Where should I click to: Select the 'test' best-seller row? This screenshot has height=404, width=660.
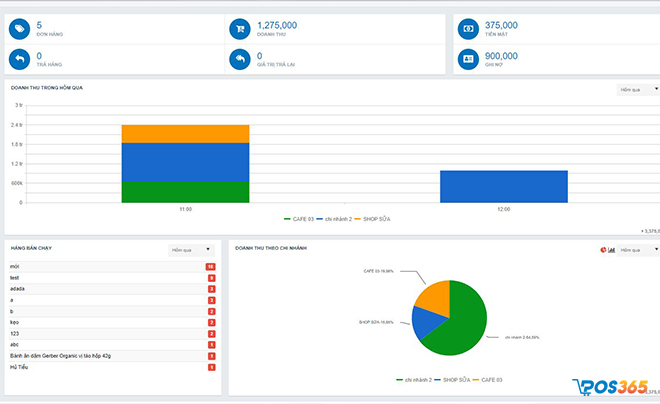pos(112,278)
